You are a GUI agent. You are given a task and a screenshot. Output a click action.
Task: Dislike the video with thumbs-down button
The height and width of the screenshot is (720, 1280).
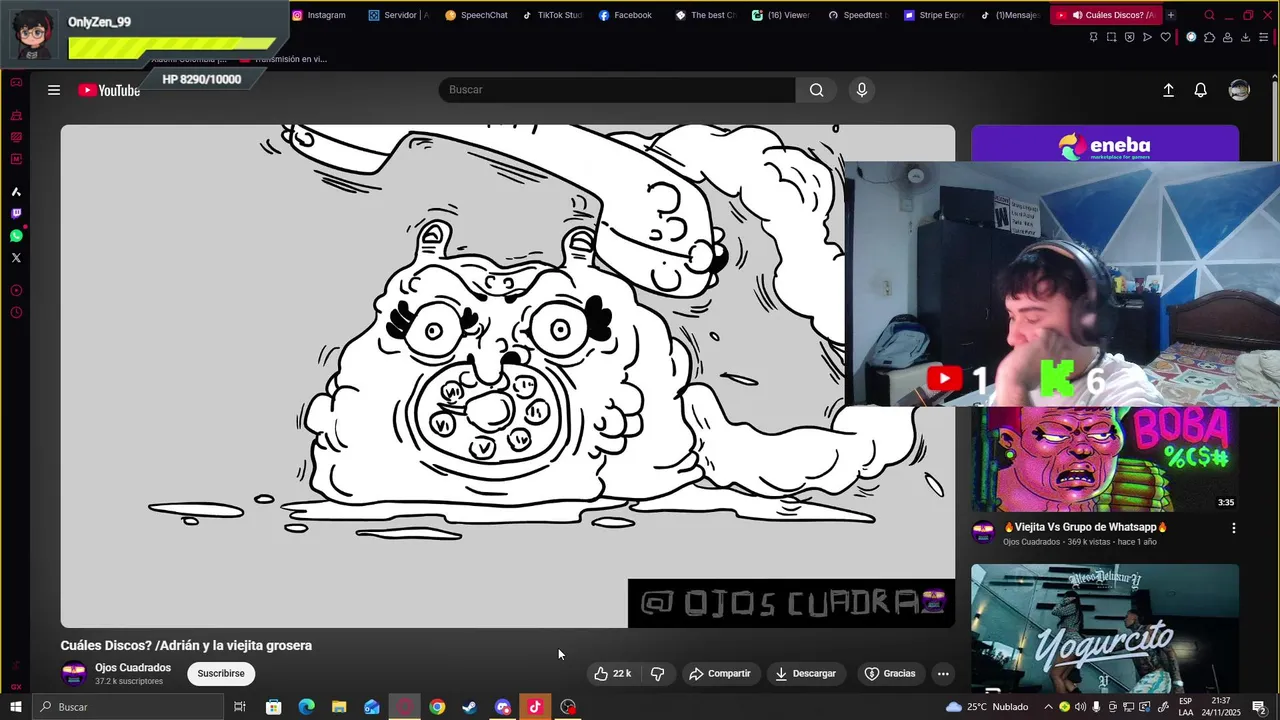(657, 673)
